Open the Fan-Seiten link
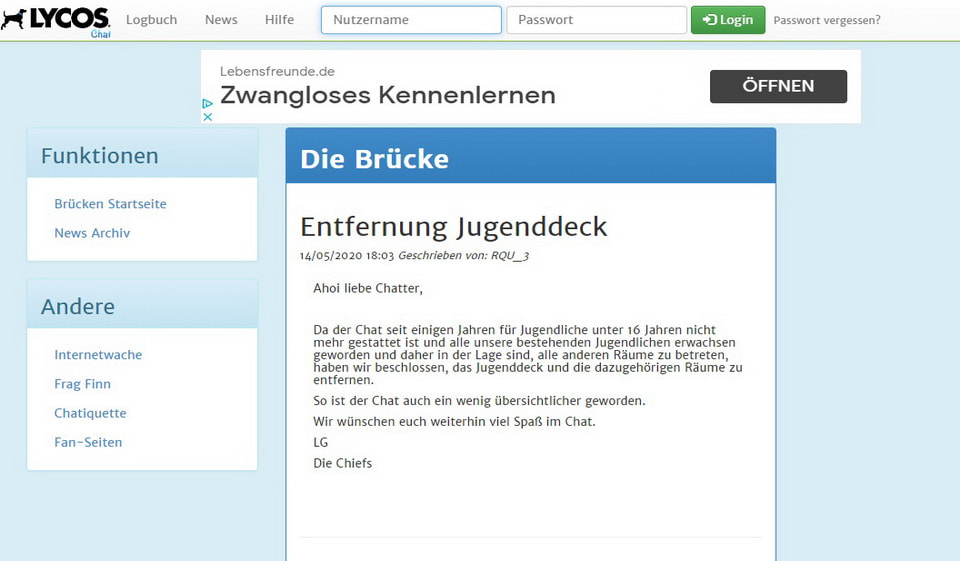The image size is (960, 561). (x=88, y=442)
